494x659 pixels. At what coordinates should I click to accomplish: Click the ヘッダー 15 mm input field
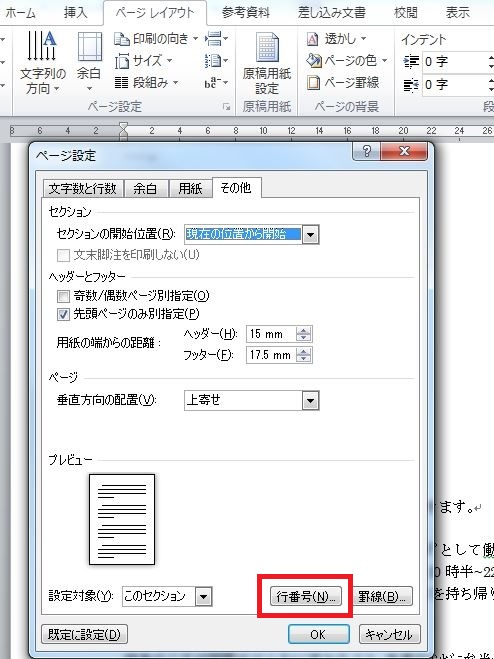(x=272, y=335)
